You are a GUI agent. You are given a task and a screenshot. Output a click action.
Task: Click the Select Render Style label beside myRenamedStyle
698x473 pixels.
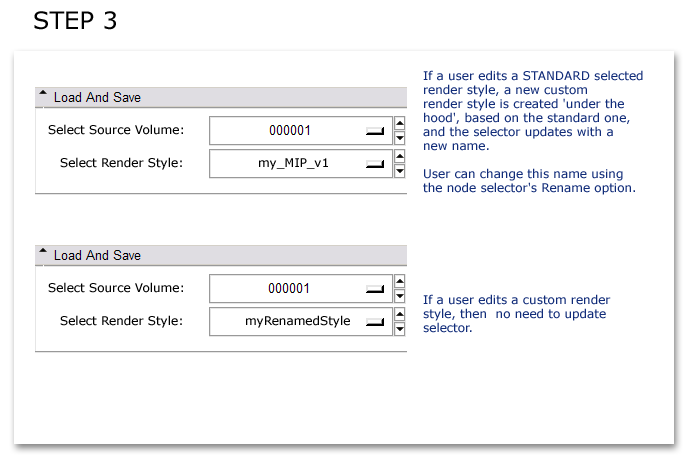click(x=121, y=321)
